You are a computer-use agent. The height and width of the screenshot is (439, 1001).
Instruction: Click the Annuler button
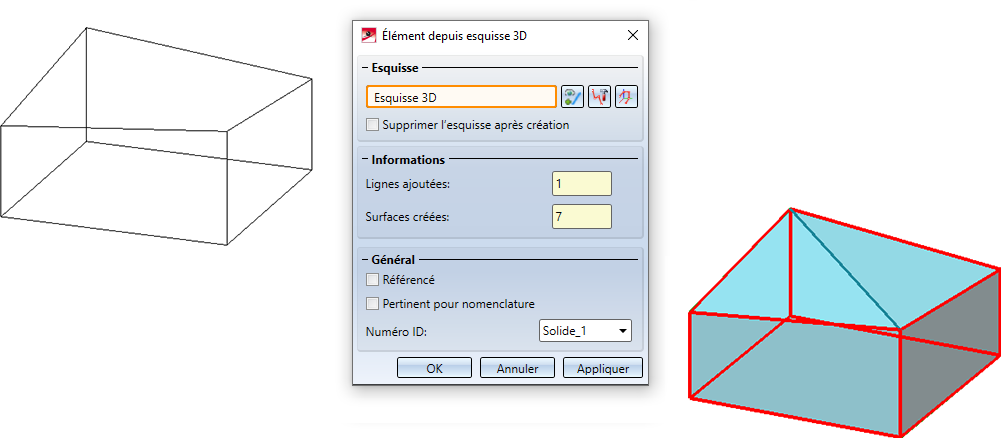[x=517, y=368]
